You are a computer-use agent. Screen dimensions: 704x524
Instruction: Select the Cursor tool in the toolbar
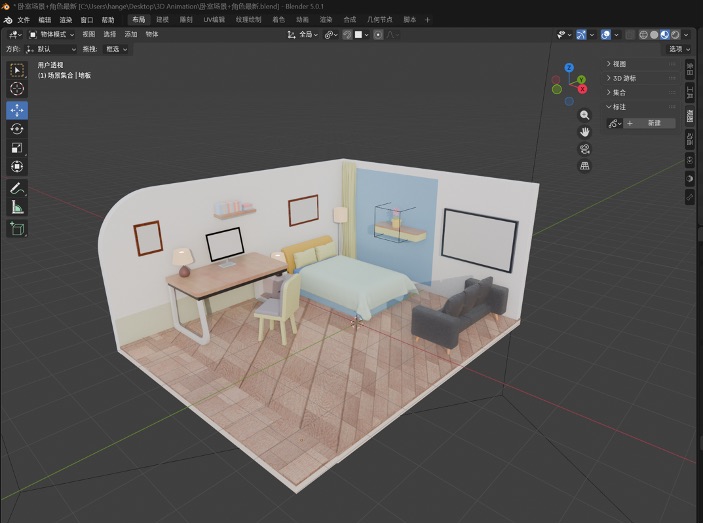pyautogui.click(x=17, y=88)
